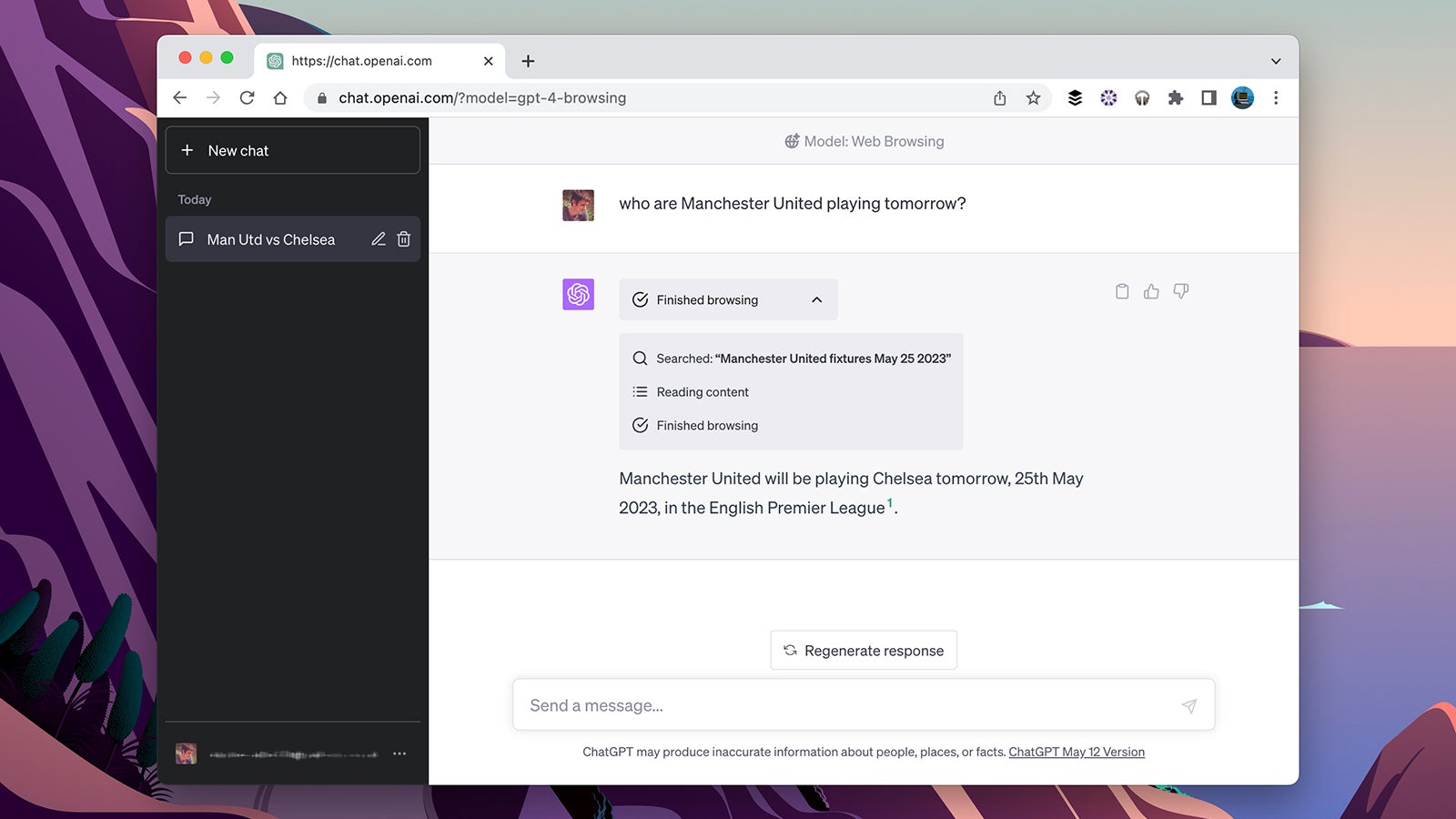
Task: Click the send message arrow icon
Action: 1188,706
